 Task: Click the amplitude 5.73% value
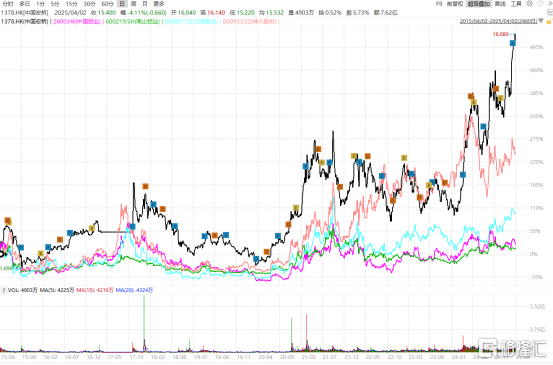[x=361, y=13]
